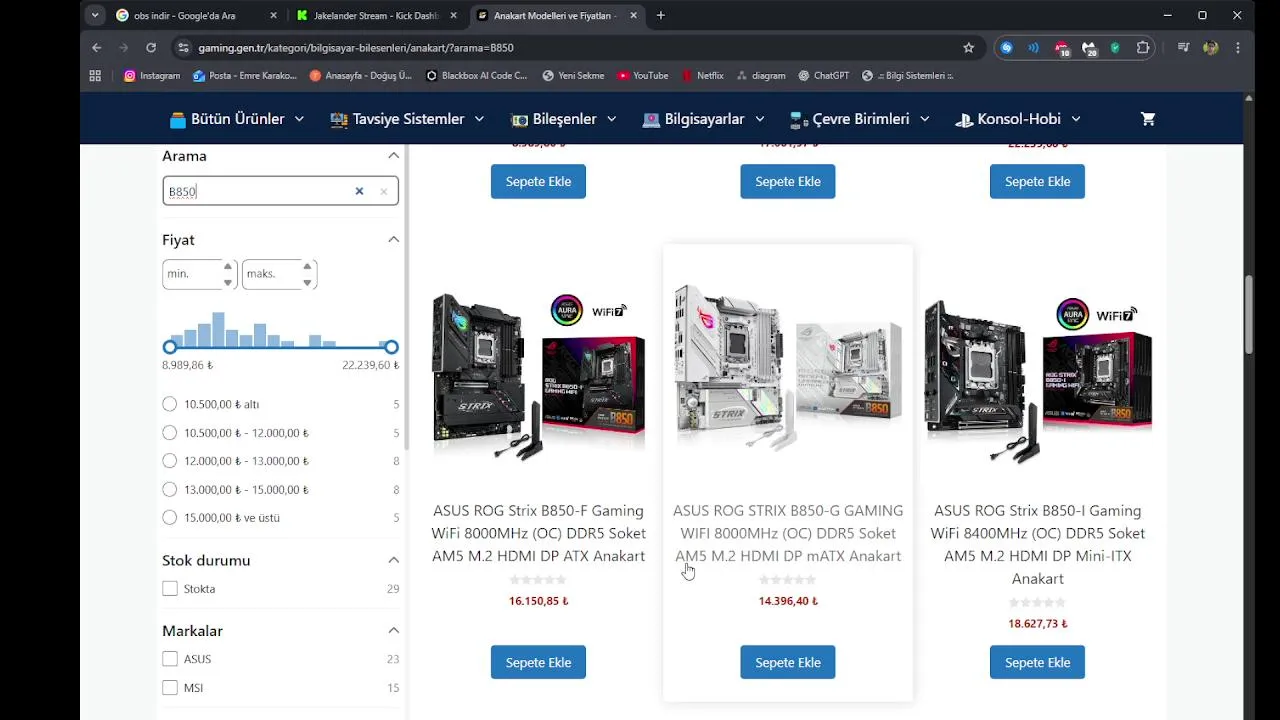Screen dimensions: 1280x720
Task: Add ASUS ROG STRIX B850-G to cart
Action: (x=788, y=662)
